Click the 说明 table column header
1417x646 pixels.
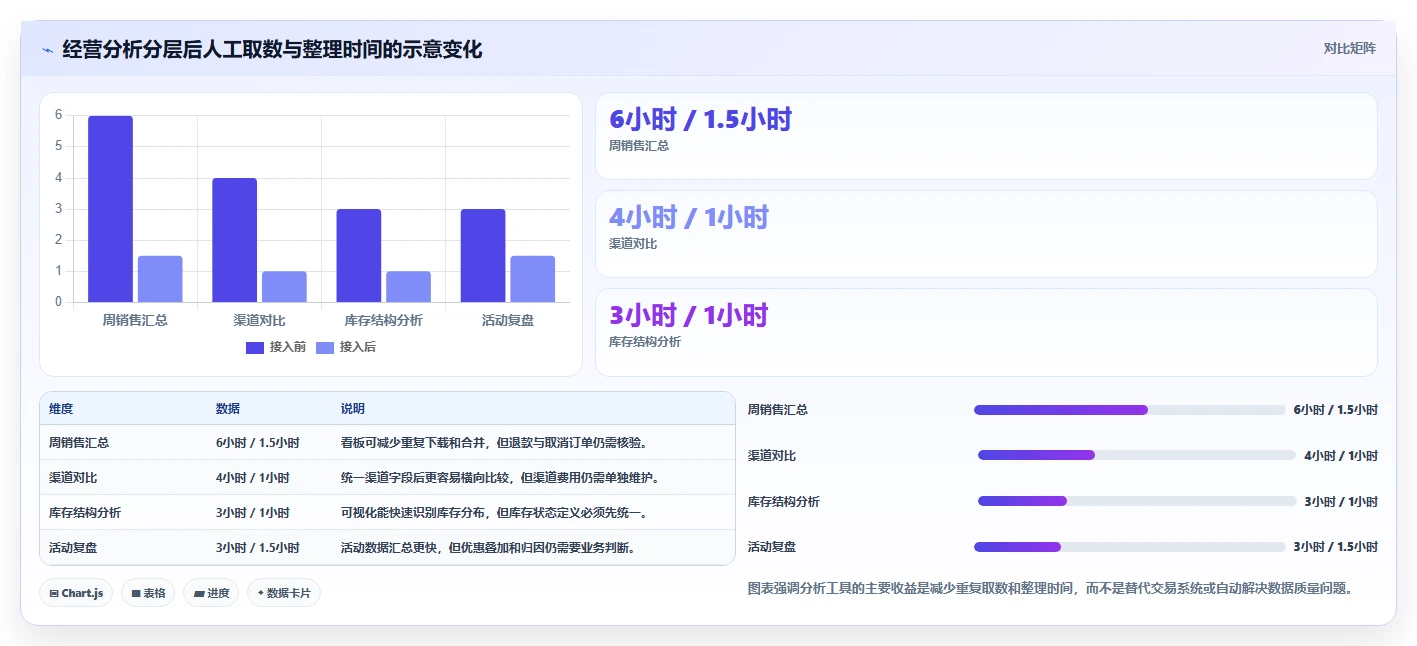point(353,409)
